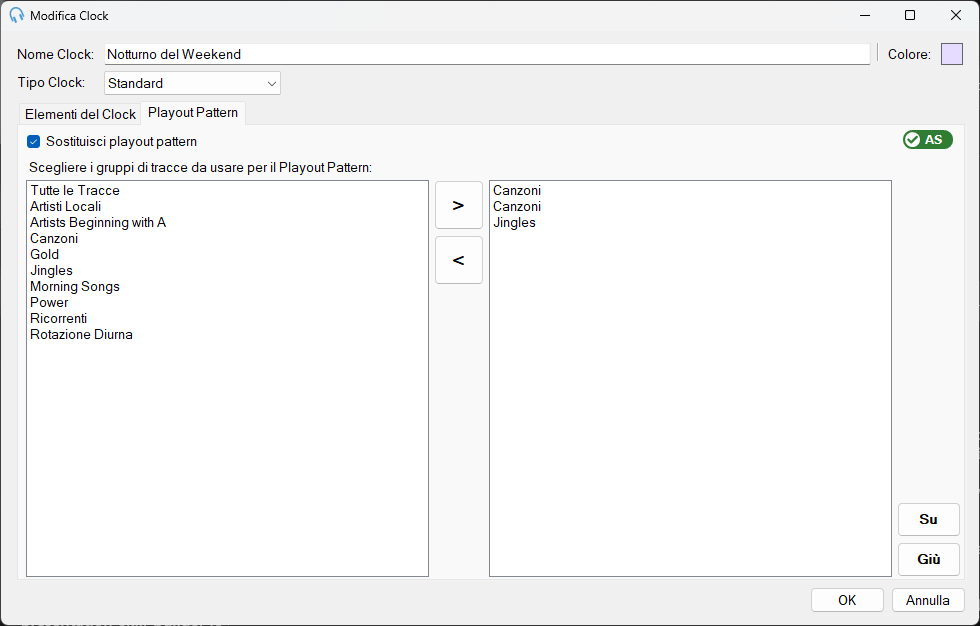Move selected item down with Giù
The image size is (980, 626).
929,559
